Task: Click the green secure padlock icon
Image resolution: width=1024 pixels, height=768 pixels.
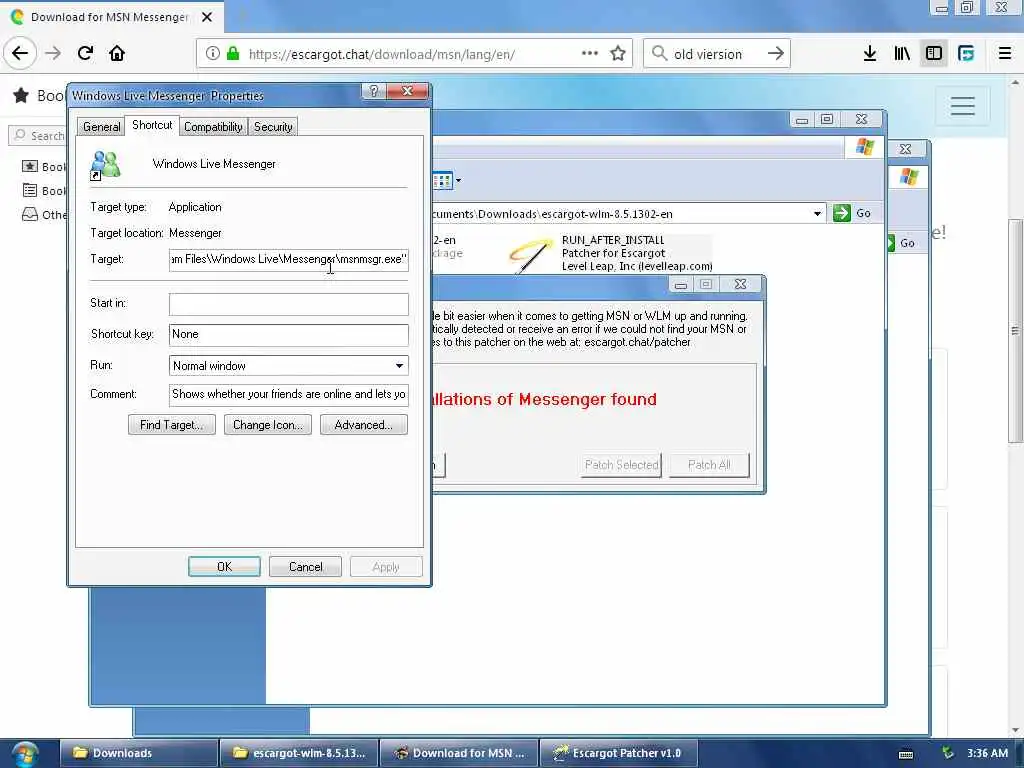Action: coord(233,54)
